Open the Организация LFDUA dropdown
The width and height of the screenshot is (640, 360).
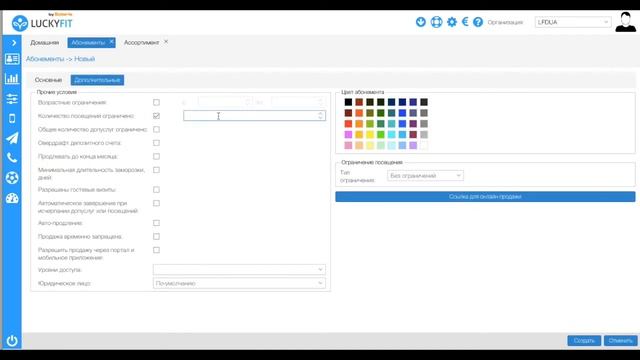[573, 22]
